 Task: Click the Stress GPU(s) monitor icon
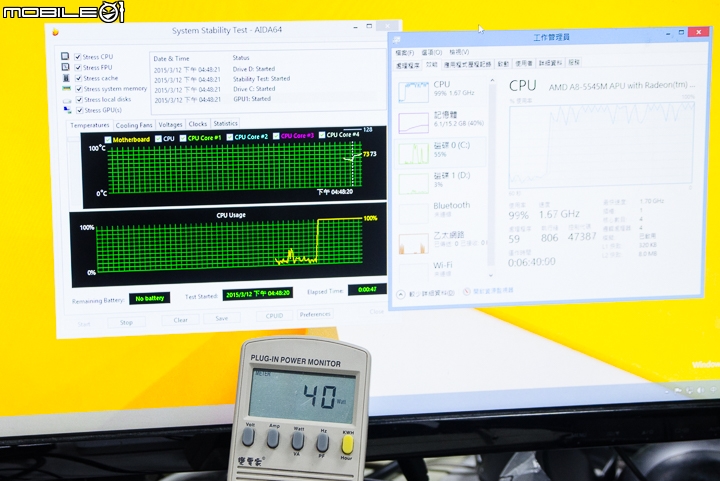point(67,110)
